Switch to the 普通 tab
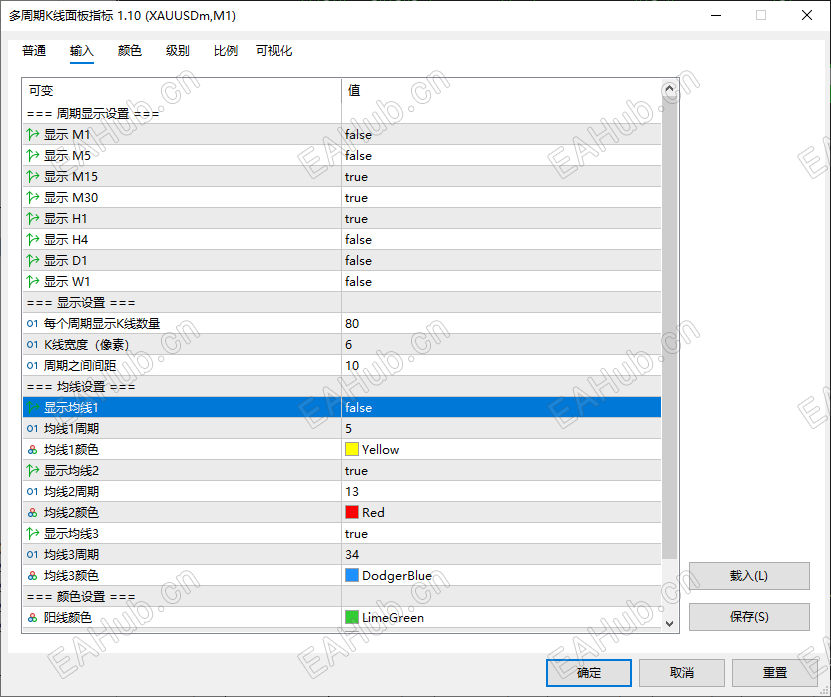The width and height of the screenshot is (831, 697). (x=34, y=51)
